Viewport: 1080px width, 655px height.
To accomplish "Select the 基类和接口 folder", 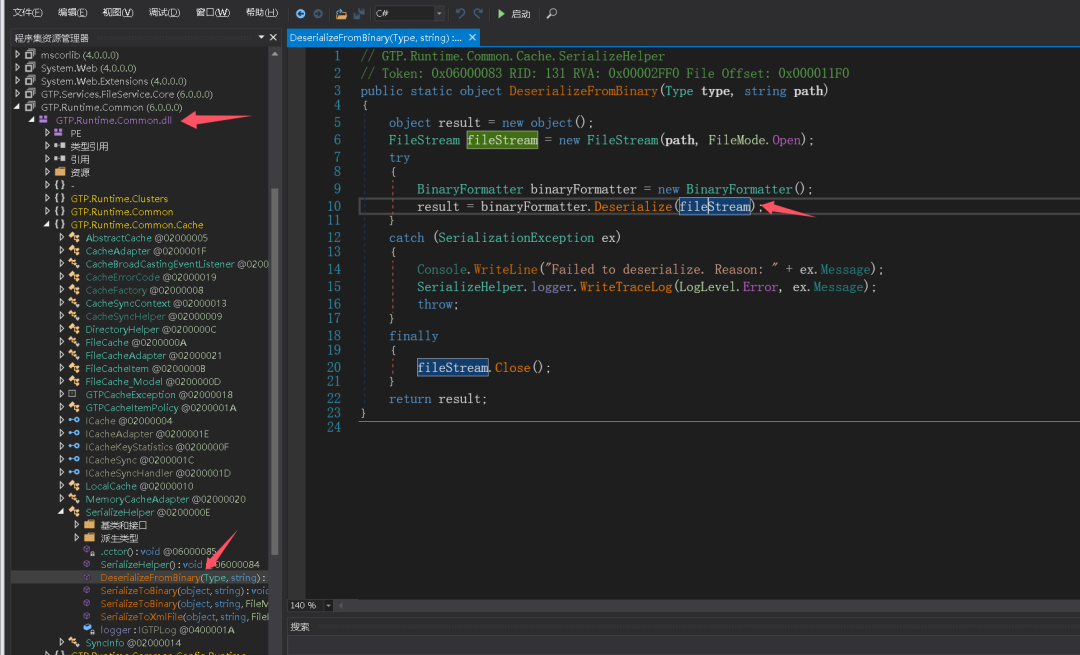I will [124, 526].
